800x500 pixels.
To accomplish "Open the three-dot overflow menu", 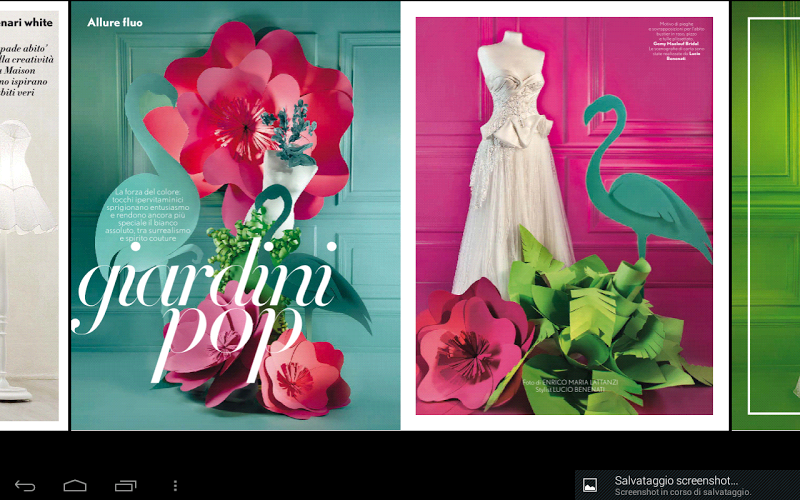I will click(175, 485).
